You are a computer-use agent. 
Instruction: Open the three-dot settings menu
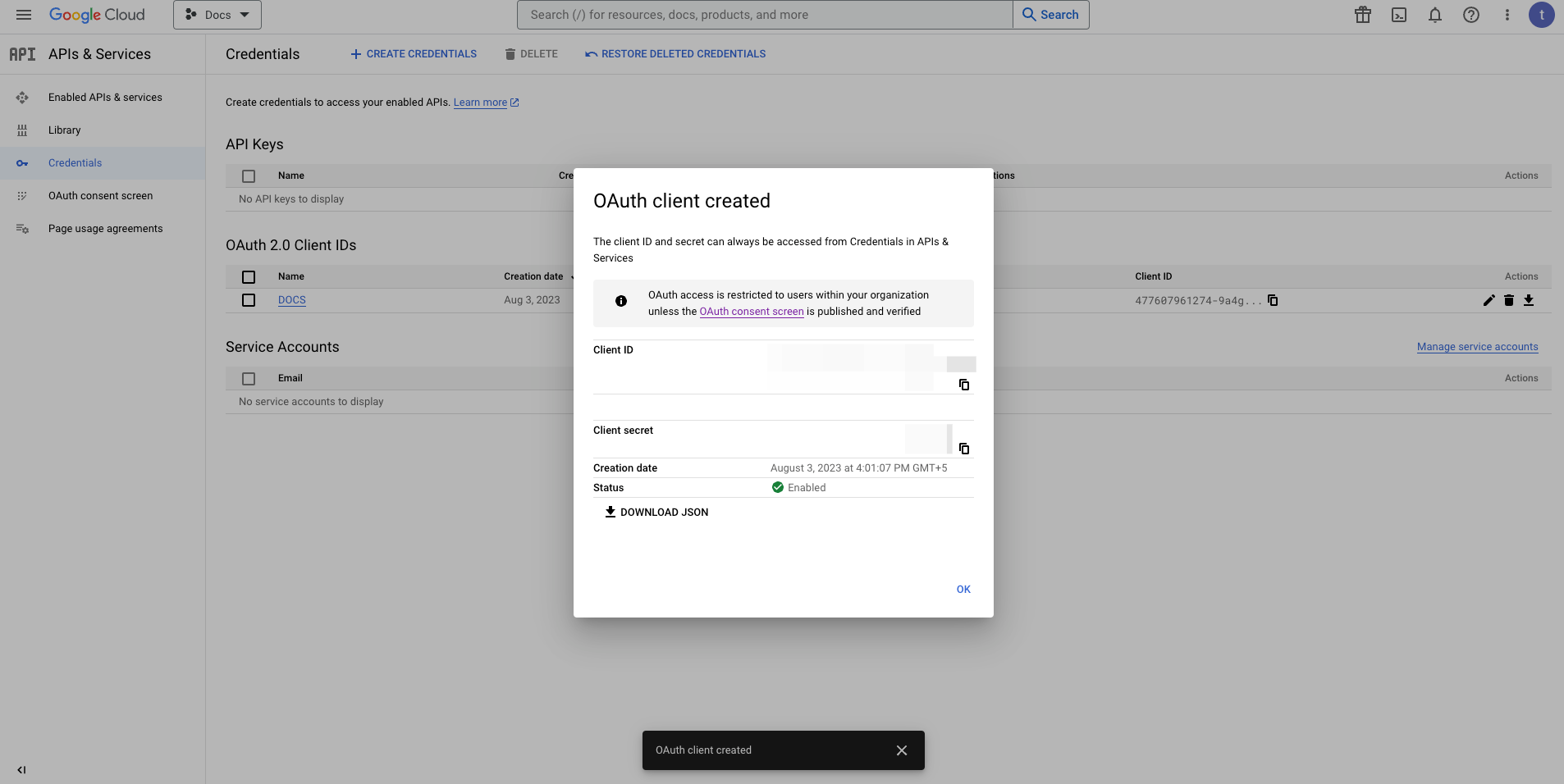[x=1507, y=15]
